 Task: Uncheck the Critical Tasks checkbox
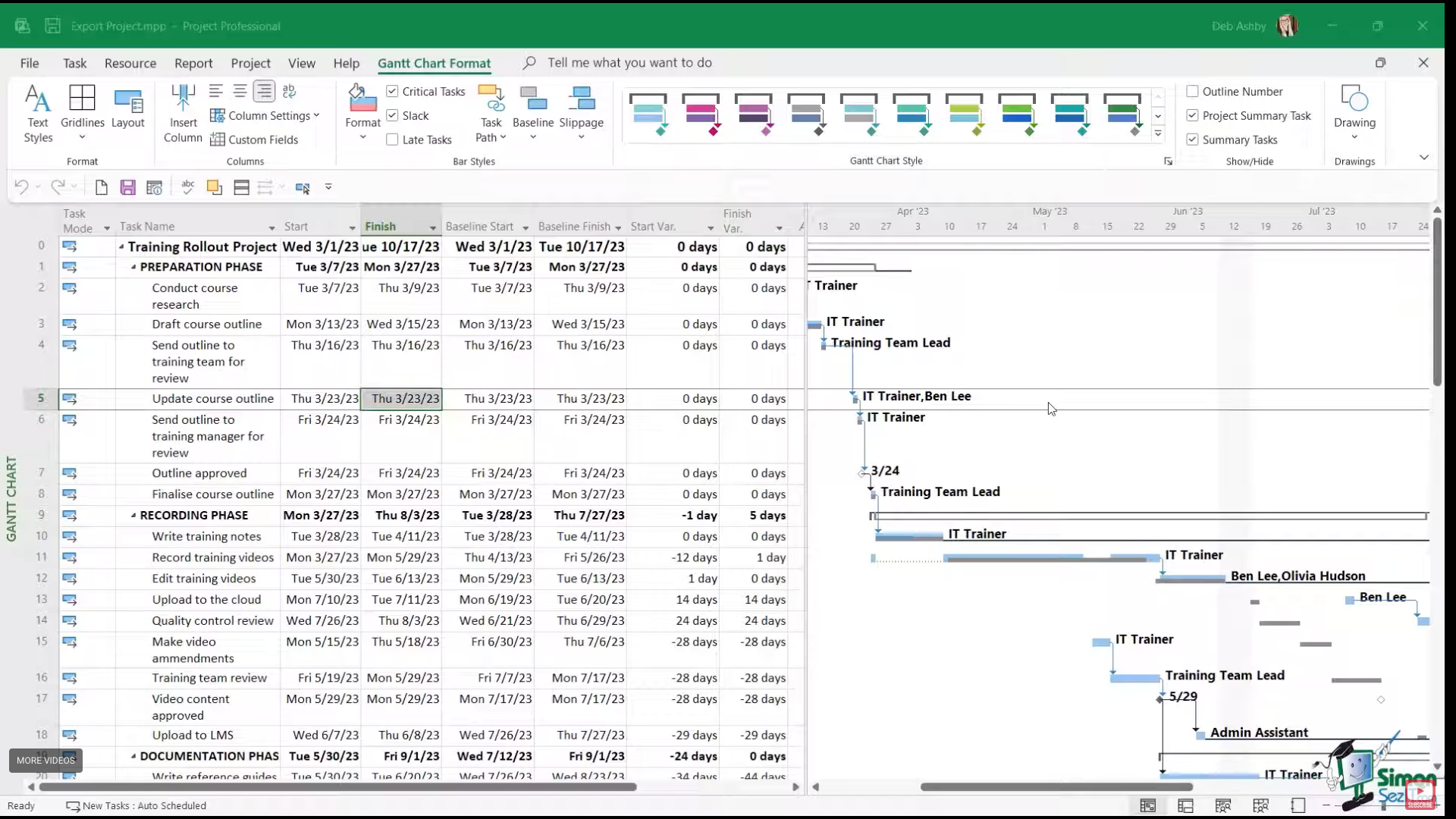coord(392,91)
